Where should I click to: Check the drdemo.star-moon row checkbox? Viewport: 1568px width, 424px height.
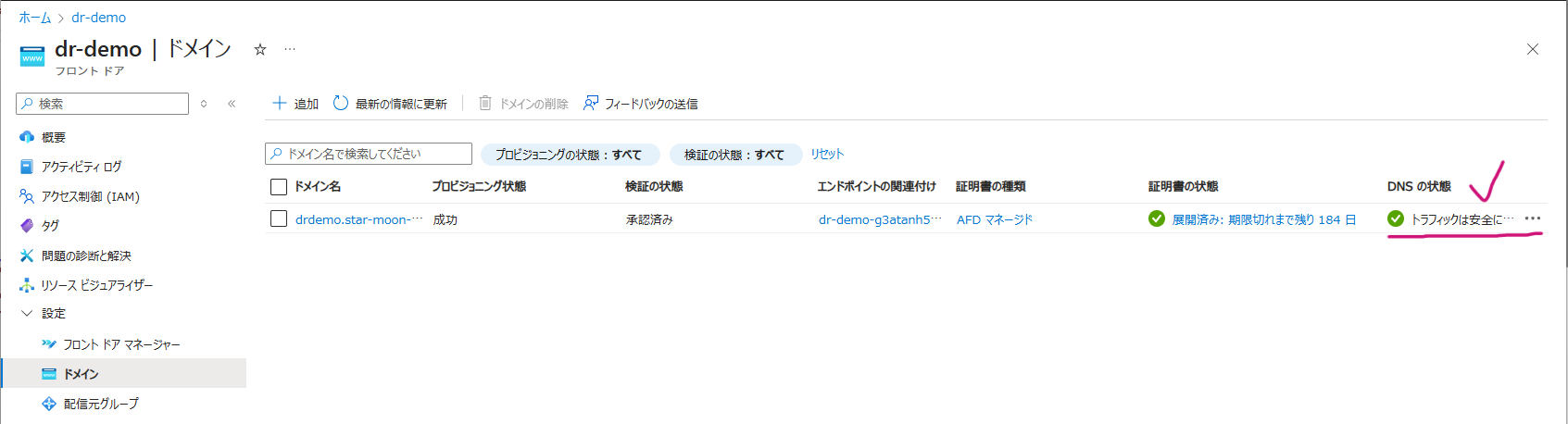tap(279, 218)
